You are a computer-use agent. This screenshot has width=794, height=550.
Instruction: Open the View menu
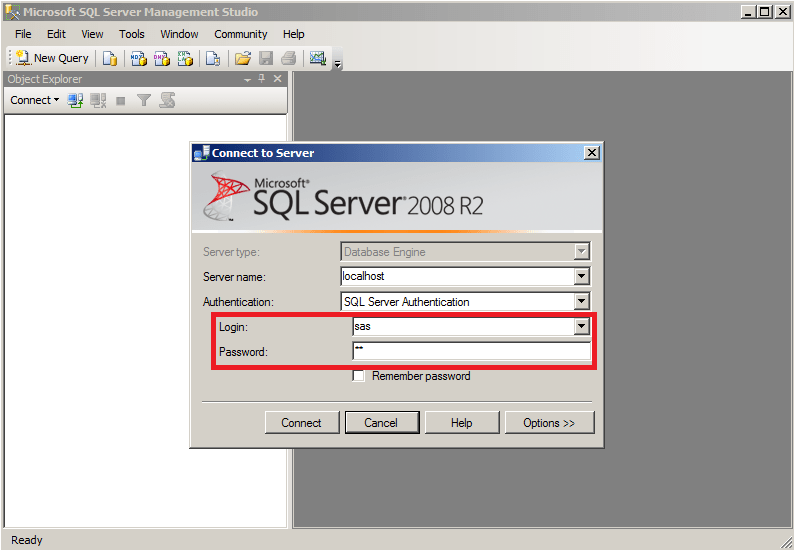[92, 34]
